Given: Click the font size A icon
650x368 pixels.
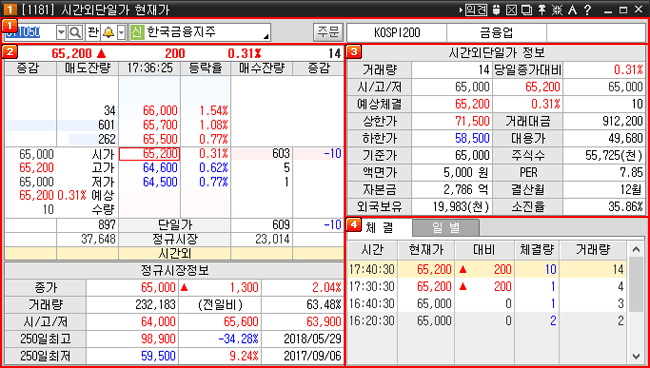Looking at the screenshot, I should tap(573, 10).
